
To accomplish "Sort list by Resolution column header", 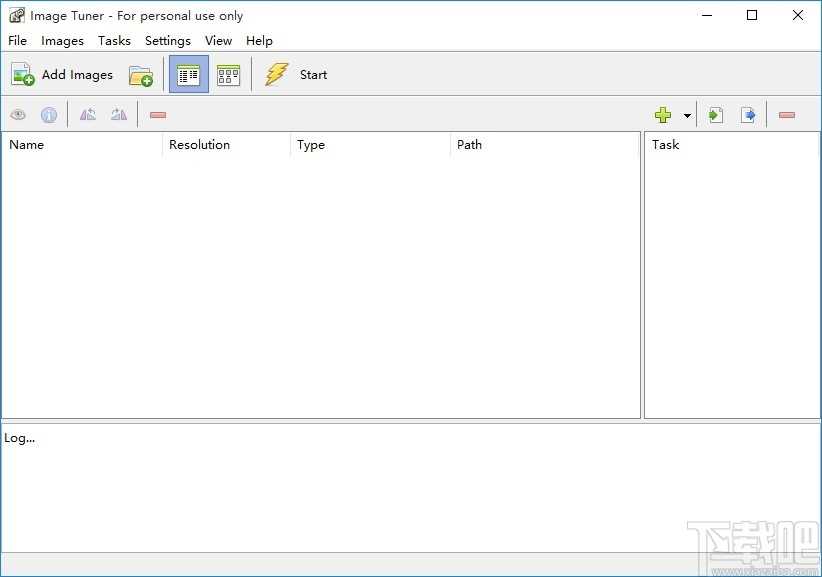I will pos(199,145).
